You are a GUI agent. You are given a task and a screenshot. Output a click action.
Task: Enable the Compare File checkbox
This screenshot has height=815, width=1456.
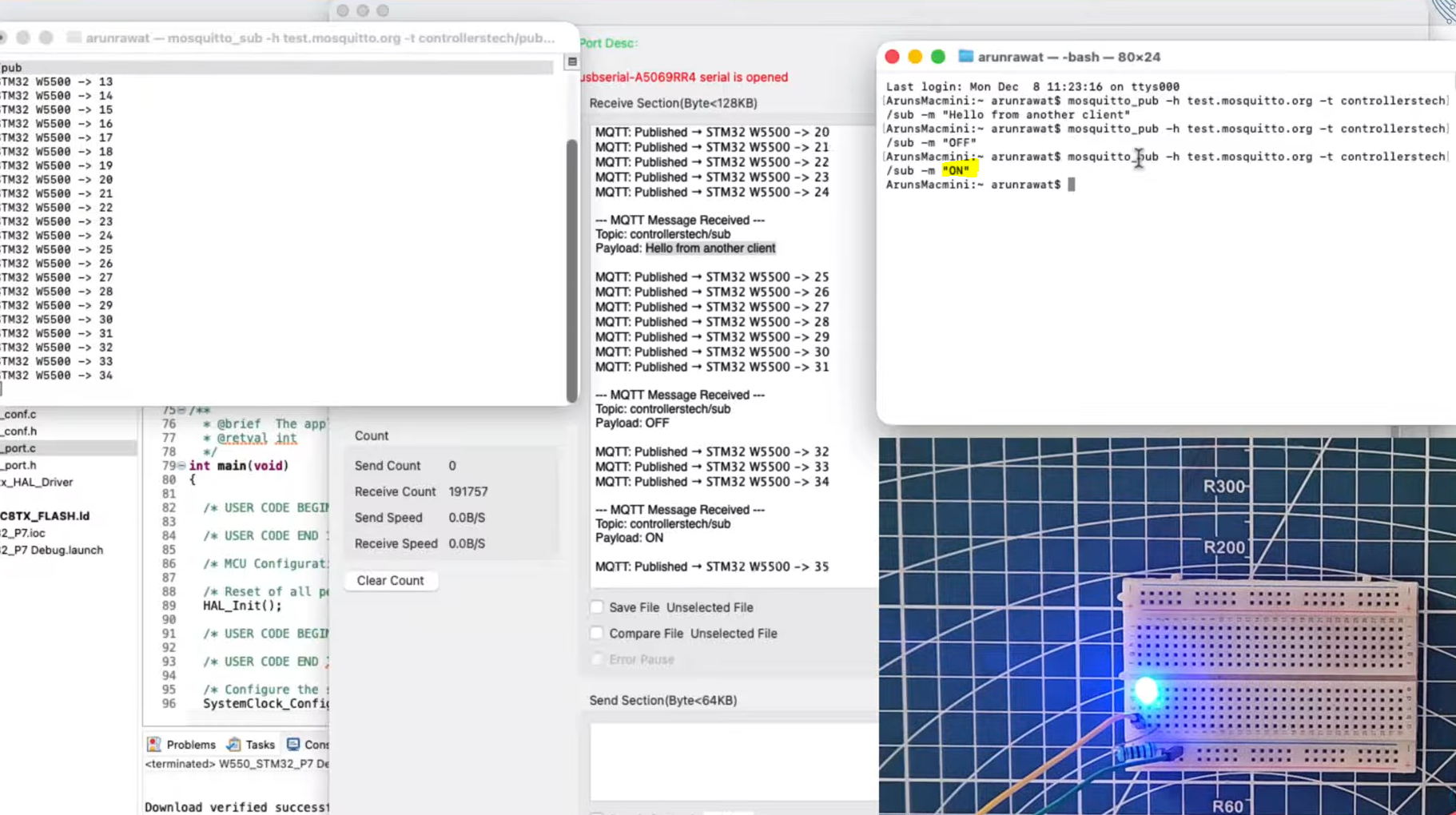597,633
